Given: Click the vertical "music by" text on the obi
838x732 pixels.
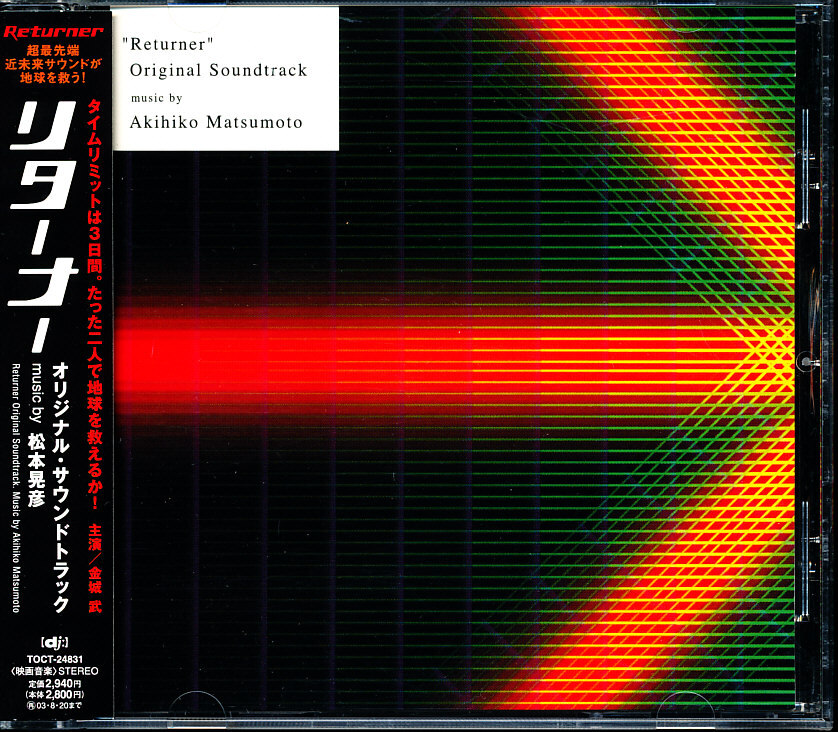Looking at the screenshot, I should pos(36,392).
